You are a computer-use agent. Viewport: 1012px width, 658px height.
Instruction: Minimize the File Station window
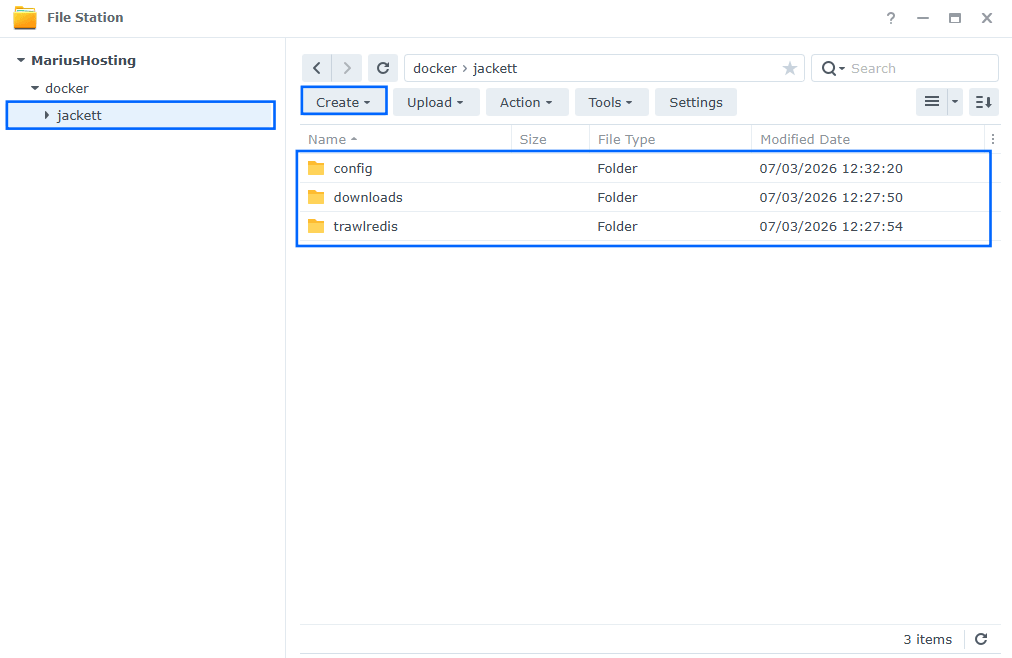click(923, 18)
